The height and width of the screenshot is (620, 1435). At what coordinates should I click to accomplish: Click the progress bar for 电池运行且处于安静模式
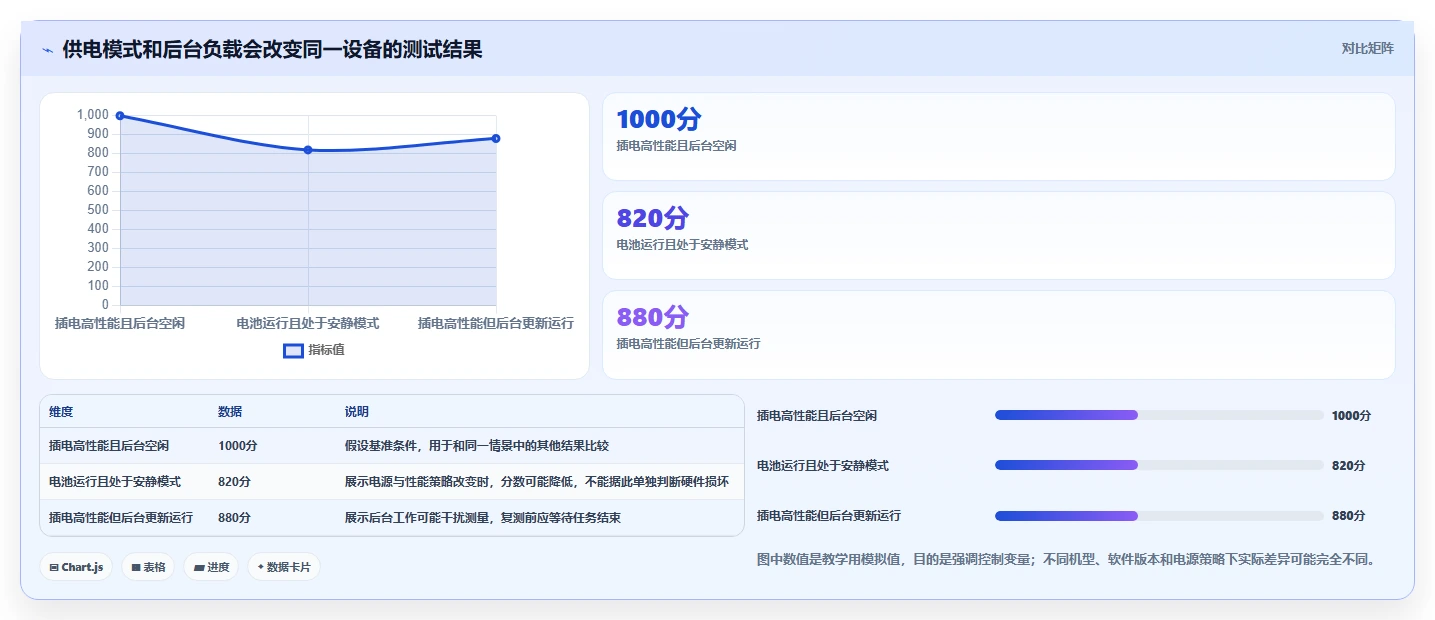[1159, 465]
